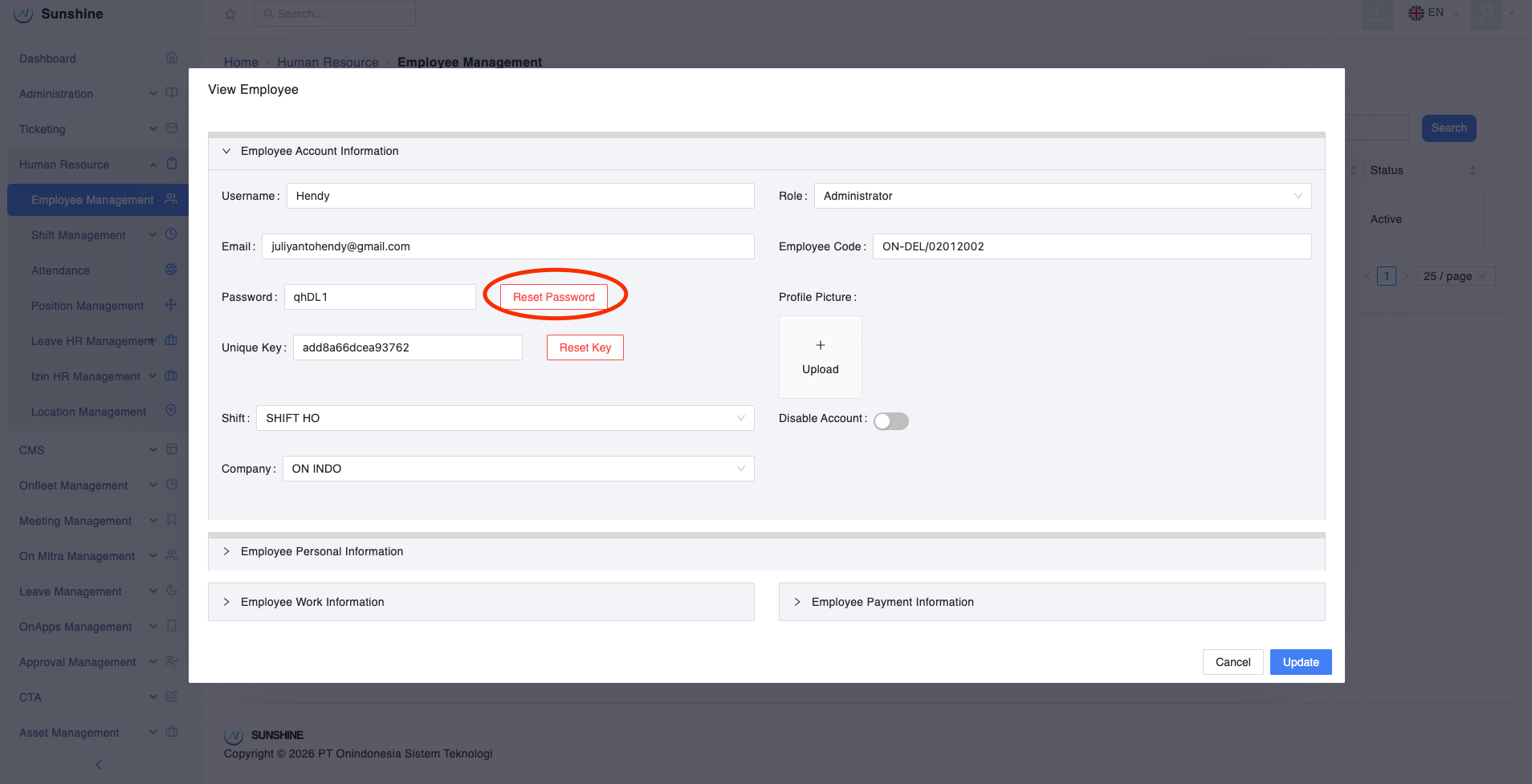Screen dimensions: 1532x784
Task: Open the Company dropdown showing ON INDO
Action: [x=518, y=469]
